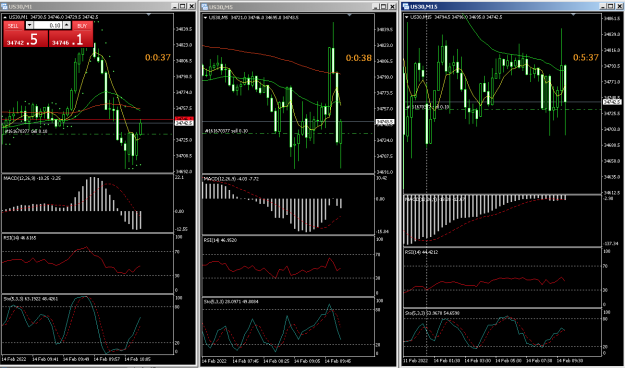Maximize the US30,M15 chart window
The width and height of the screenshot is (625, 368).
(611, 6)
